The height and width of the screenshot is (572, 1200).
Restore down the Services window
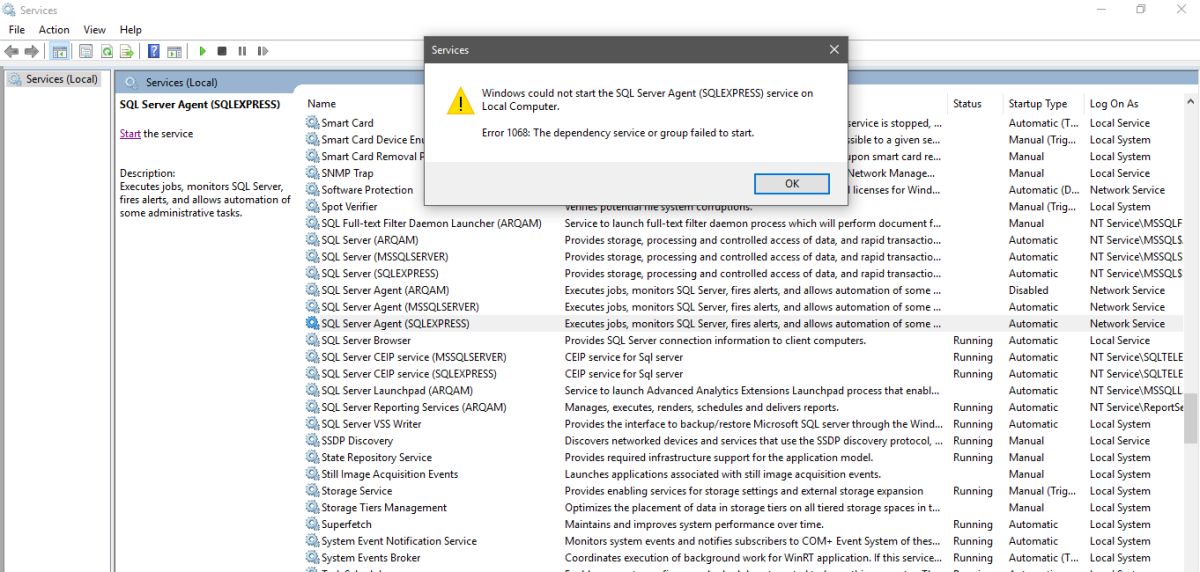click(x=1141, y=10)
